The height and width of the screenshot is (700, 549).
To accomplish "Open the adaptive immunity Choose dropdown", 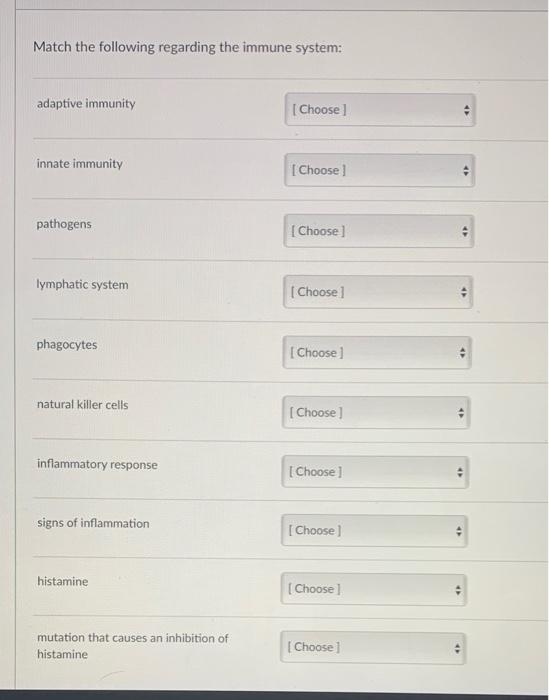I will 380,110.
